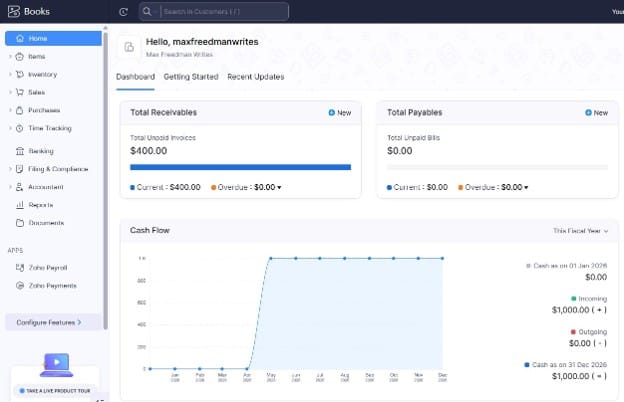Image resolution: width=624 pixels, height=402 pixels.
Task: Expand the Inventory sidebar section
Action: click(10, 74)
